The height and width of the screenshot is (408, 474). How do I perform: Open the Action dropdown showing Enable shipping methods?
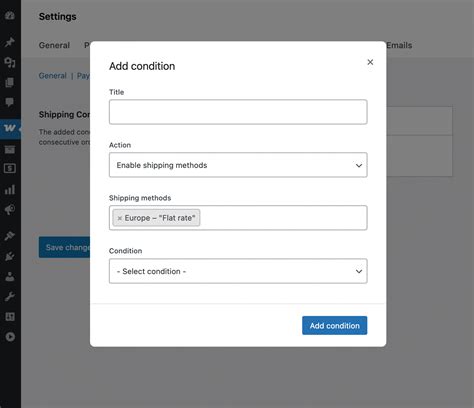(x=238, y=165)
